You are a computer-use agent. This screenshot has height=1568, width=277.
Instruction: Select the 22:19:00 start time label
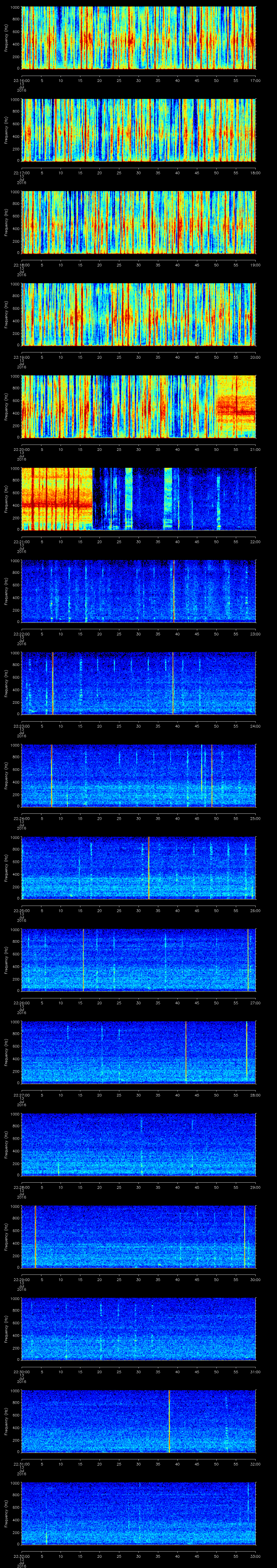coord(22,357)
